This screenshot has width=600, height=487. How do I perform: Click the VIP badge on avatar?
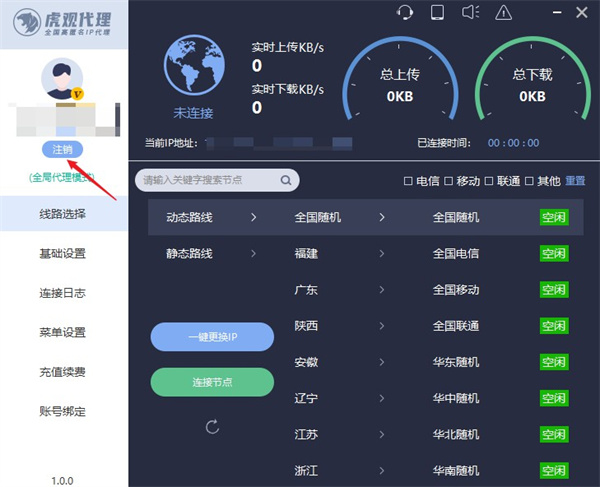(77, 93)
